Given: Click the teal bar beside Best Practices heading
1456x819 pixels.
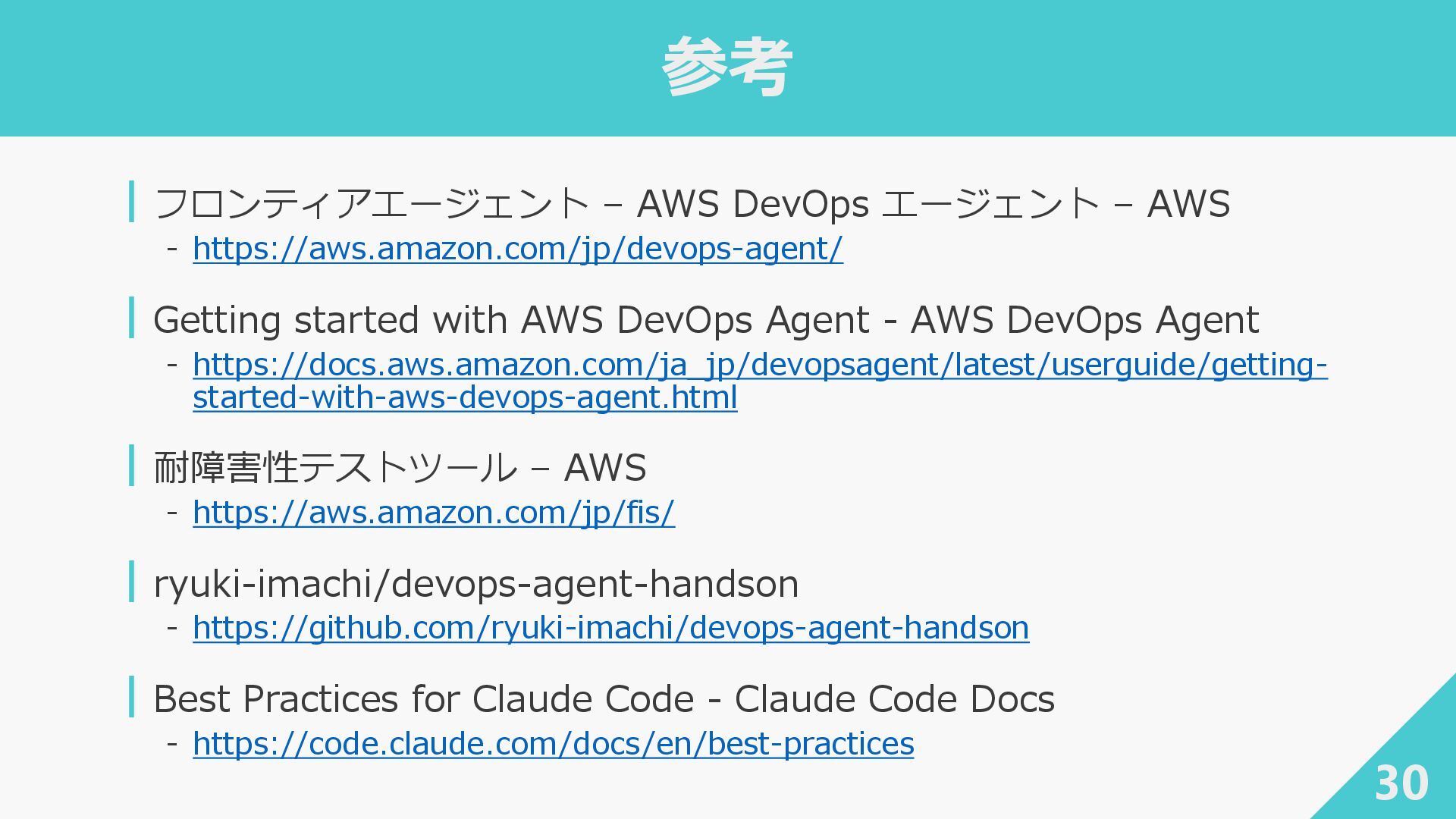Looking at the screenshot, I should point(132,696).
